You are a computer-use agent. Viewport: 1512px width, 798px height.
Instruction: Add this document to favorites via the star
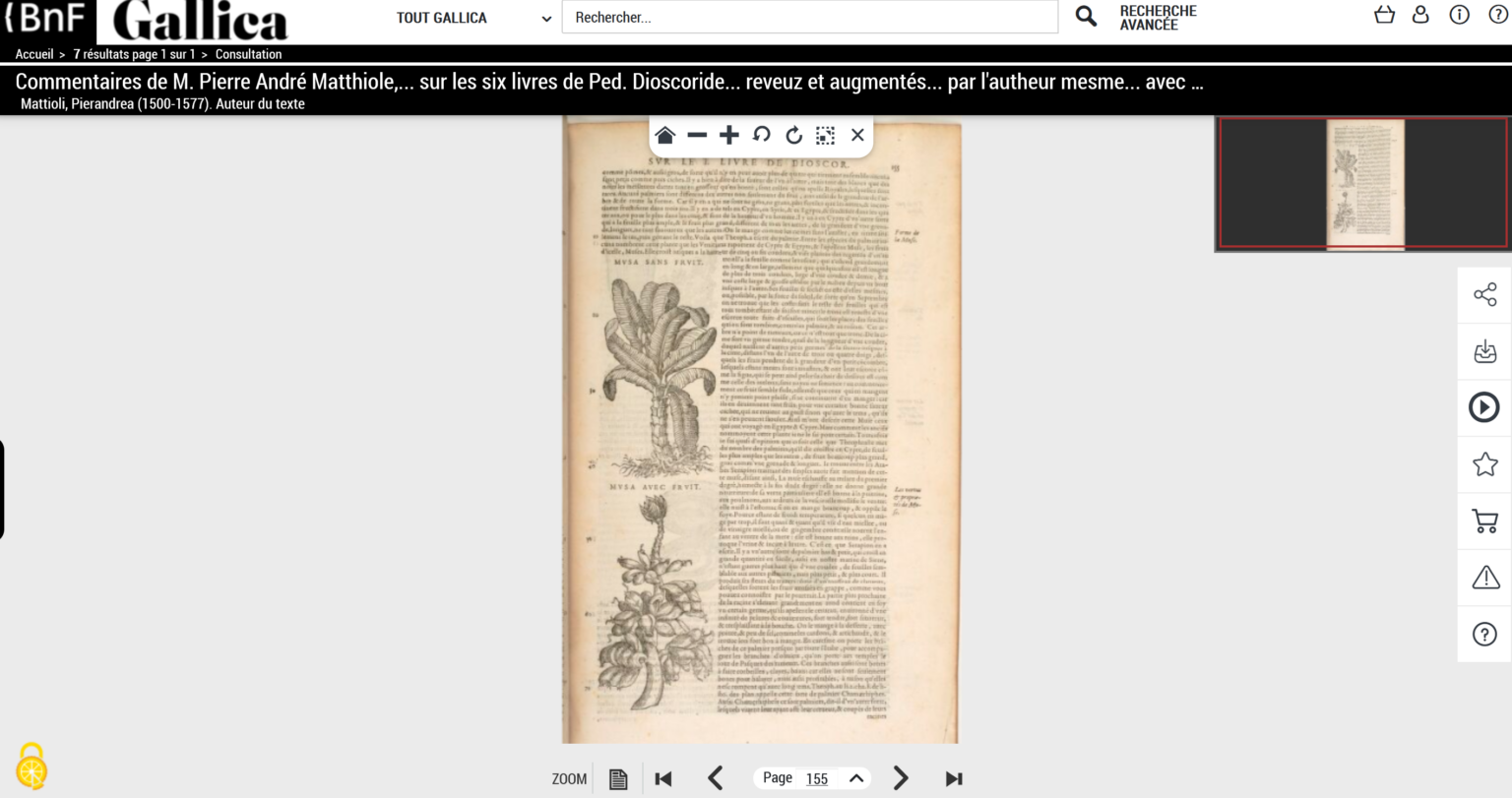1484,462
